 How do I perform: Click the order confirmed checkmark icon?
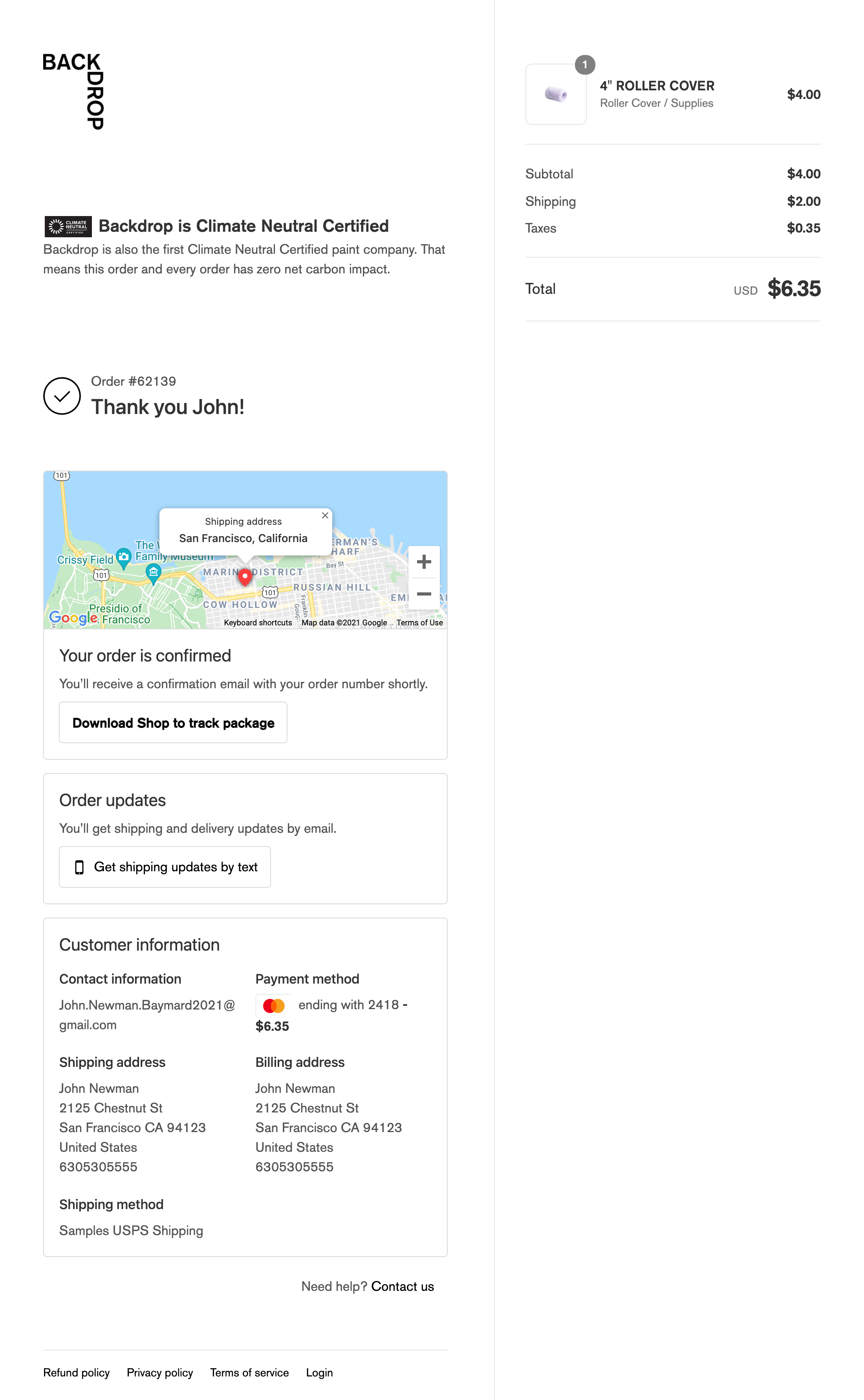tap(62, 396)
